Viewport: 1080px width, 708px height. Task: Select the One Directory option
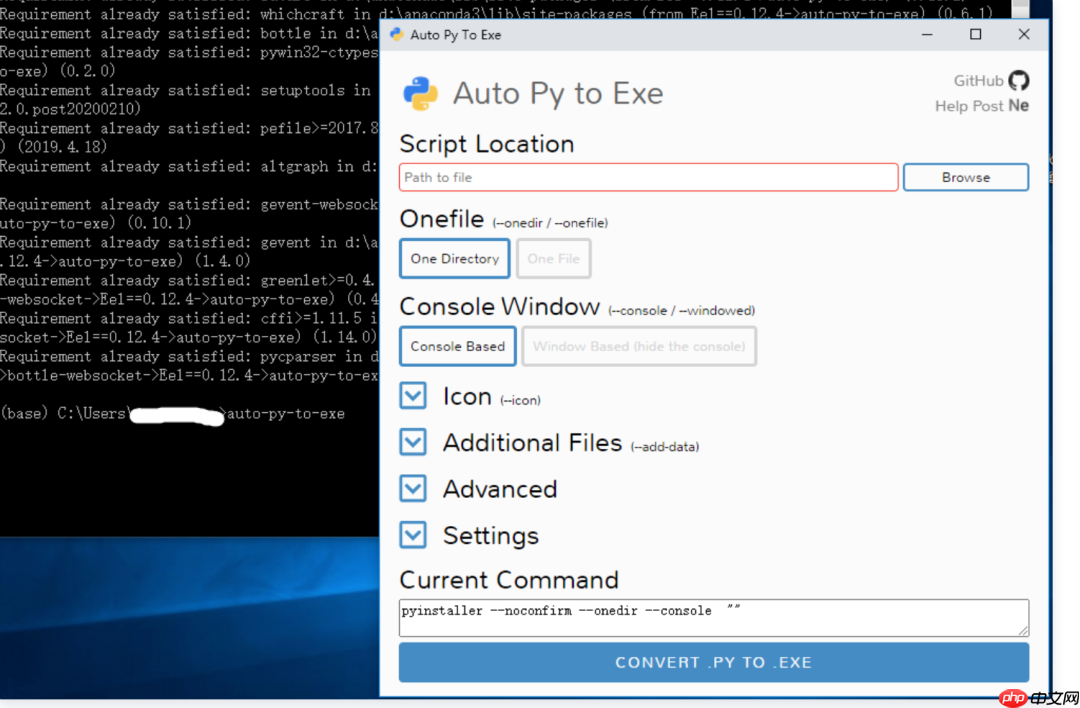(454, 258)
